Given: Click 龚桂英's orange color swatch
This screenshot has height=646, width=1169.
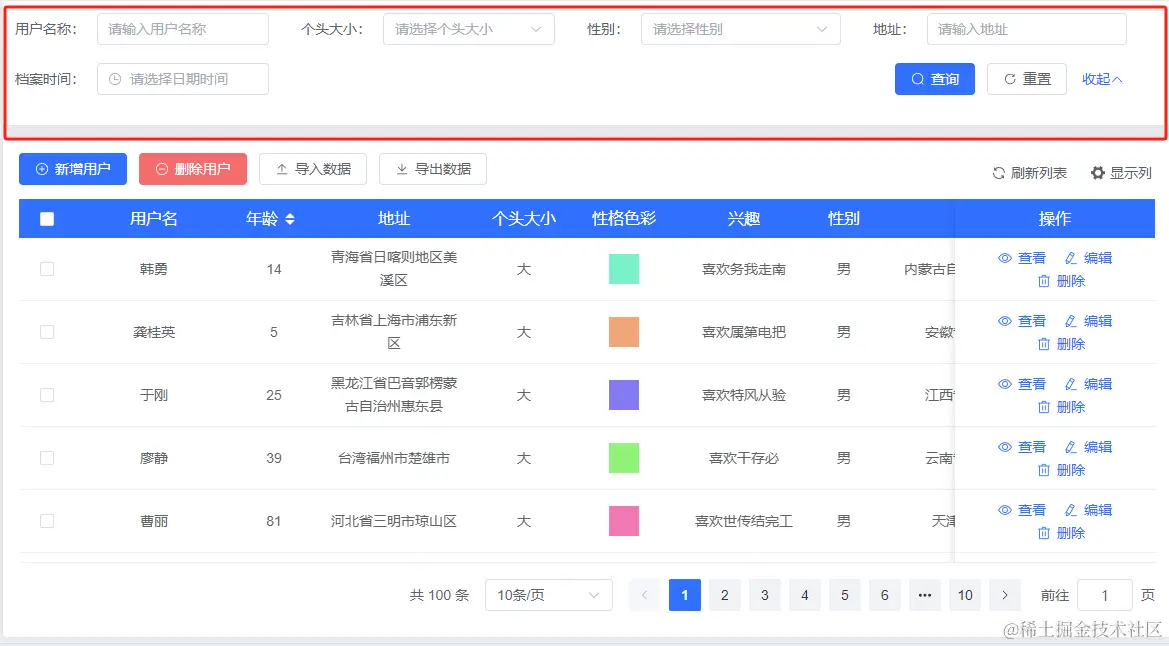Looking at the screenshot, I should click(x=624, y=332).
